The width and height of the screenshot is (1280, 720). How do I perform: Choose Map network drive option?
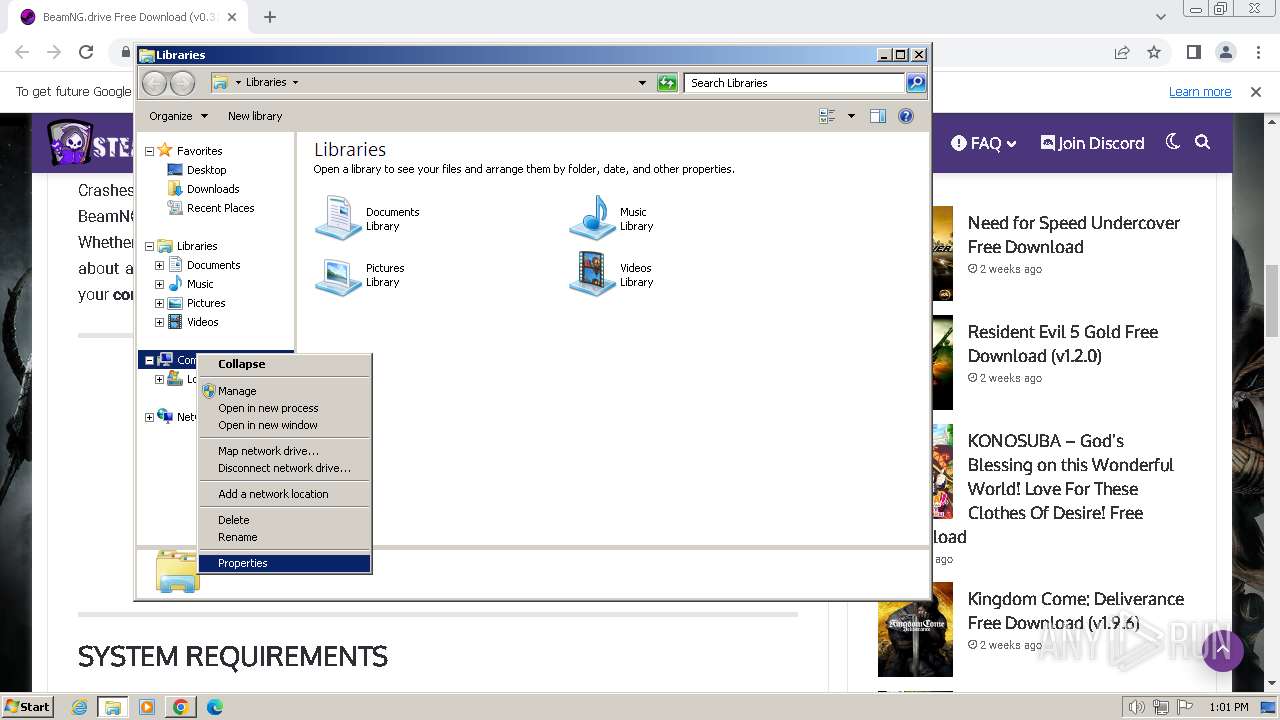pyautogui.click(x=285, y=451)
